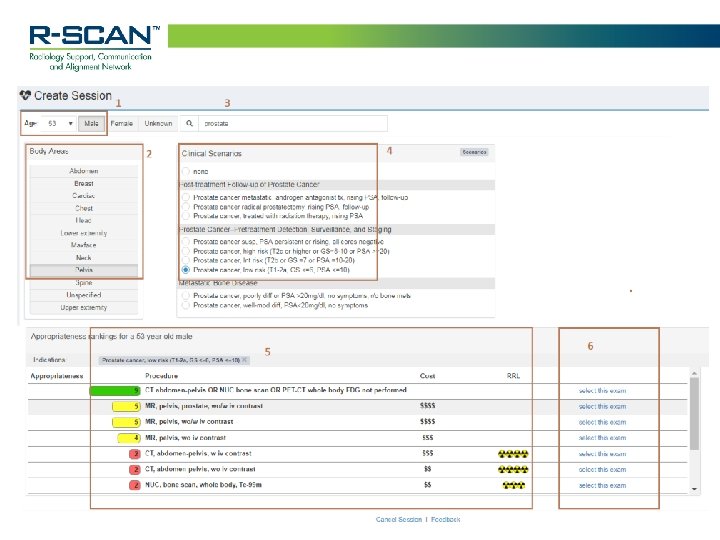Image resolution: width=720 pixels, height=540 pixels.
Task: Click the results scrollbar down arrow
Action: 694,489
